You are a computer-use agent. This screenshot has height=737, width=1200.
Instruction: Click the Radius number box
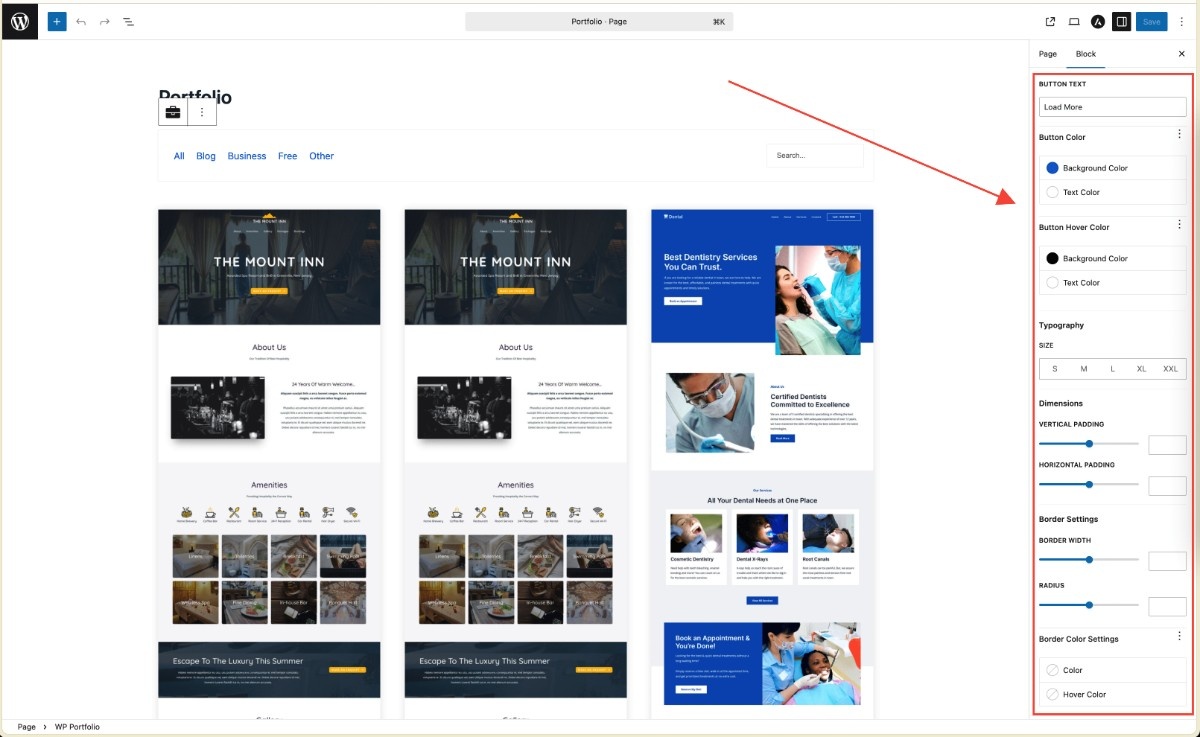click(1167, 606)
